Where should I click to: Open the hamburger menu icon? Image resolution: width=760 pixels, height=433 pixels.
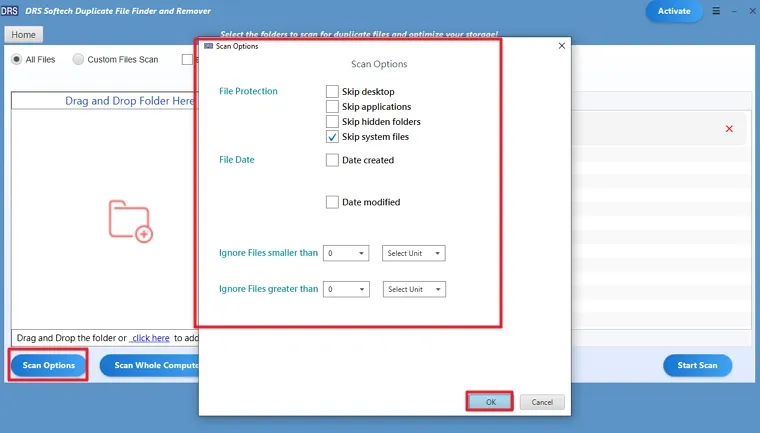point(716,11)
